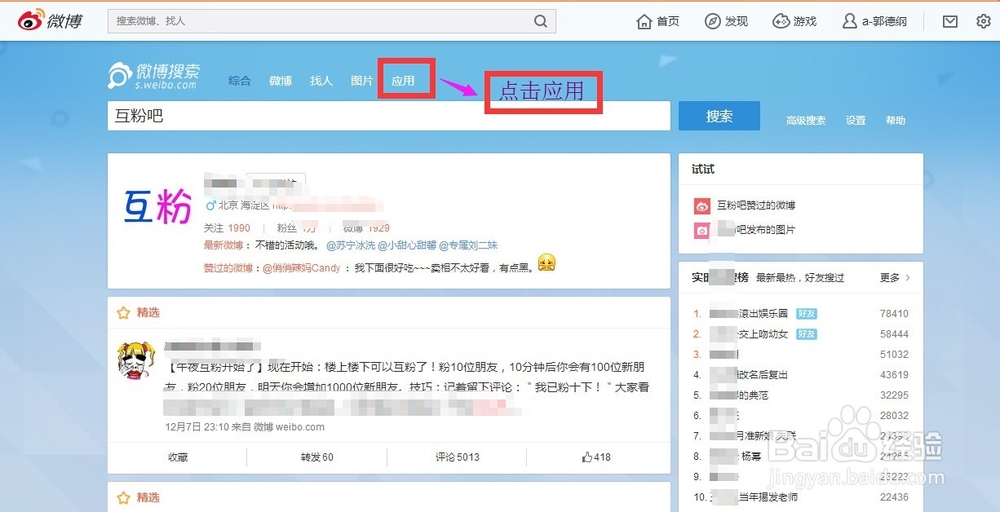Open 帮助 help link
Screen dimensions: 1000x512
tap(895, 121)
